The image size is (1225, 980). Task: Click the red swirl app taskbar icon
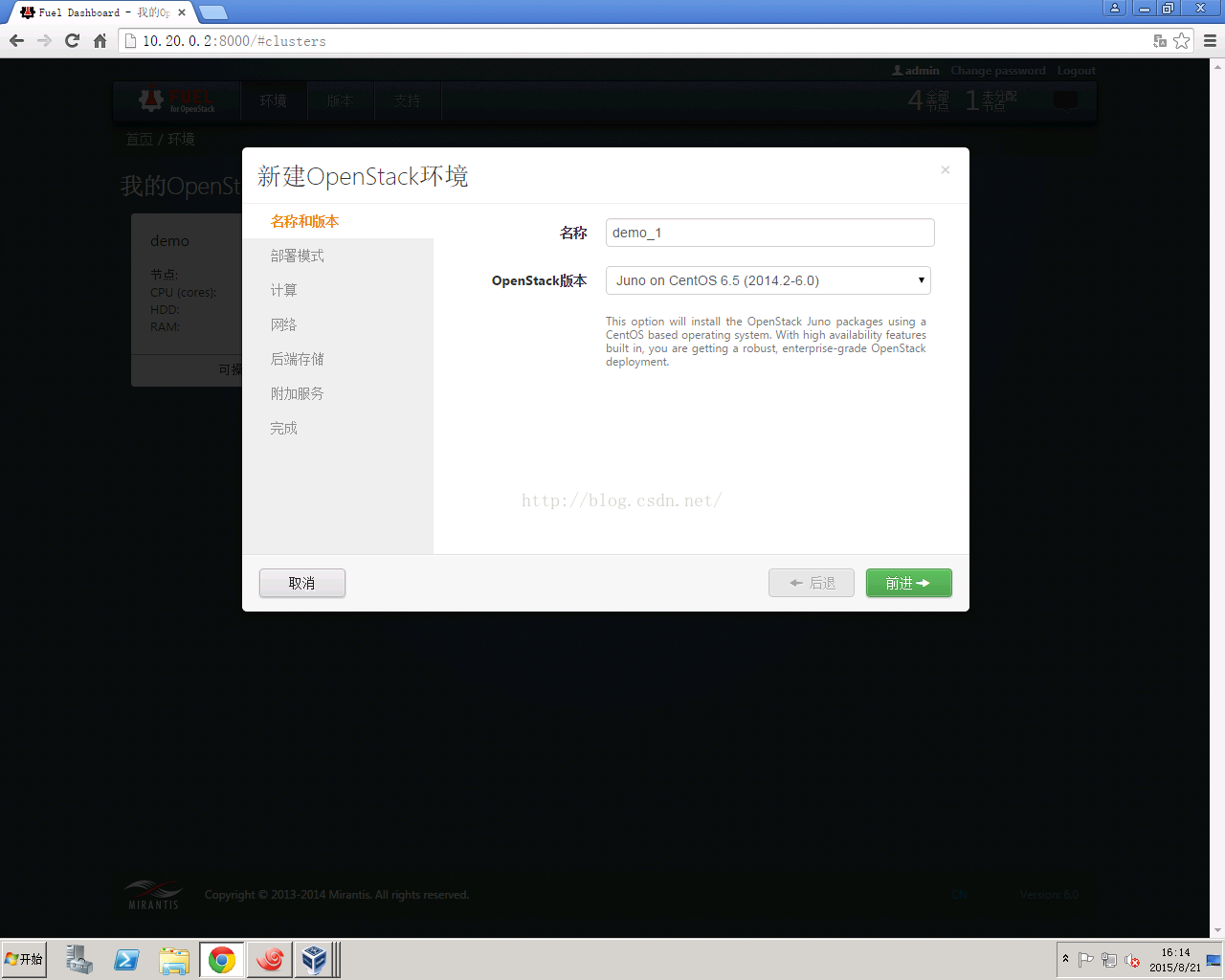tap(269, 959)
